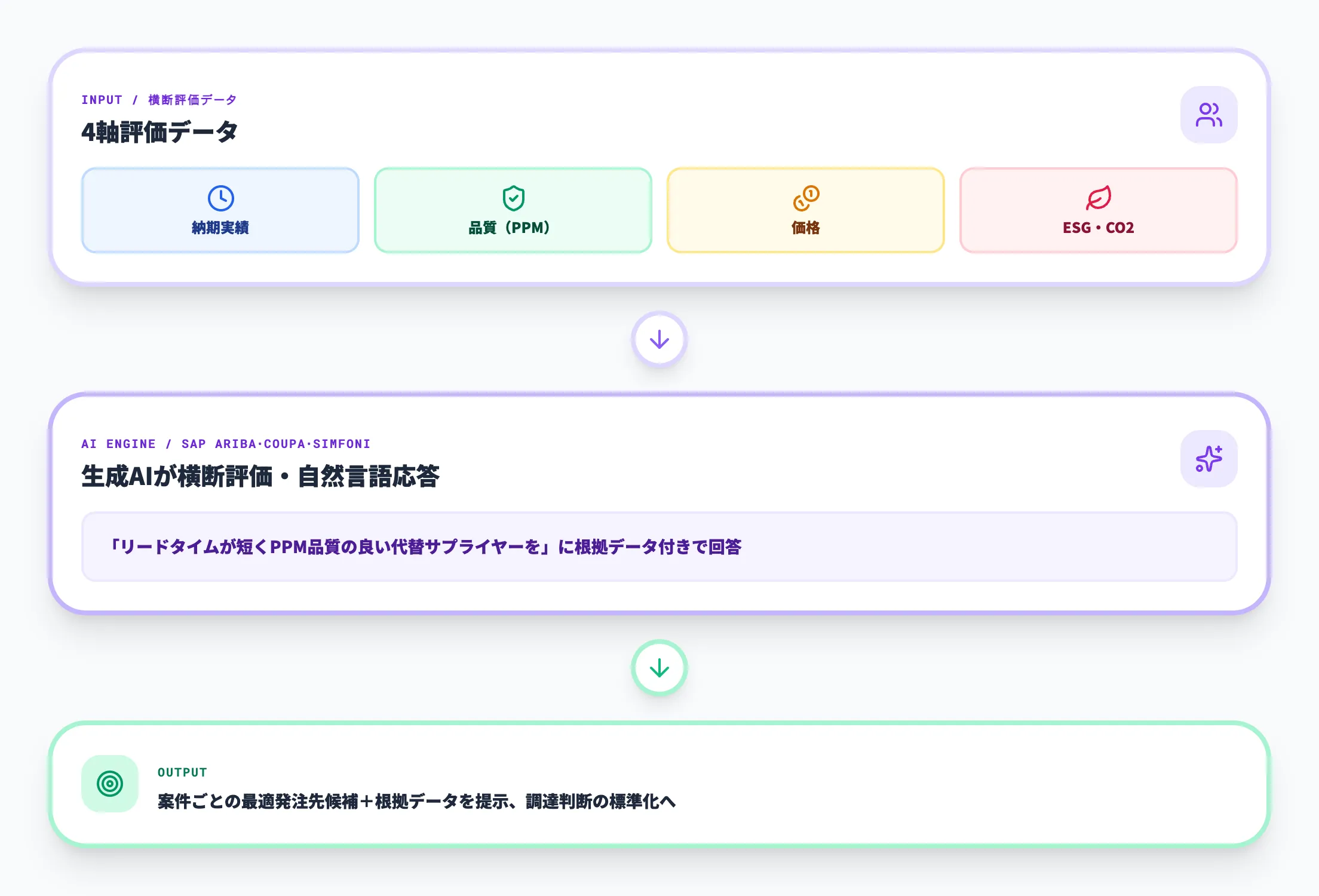Open the 横断評価データ breadcrumb link
This screenshot has height=896, width=1319.
pyautogui.click(x=191, y=99)
